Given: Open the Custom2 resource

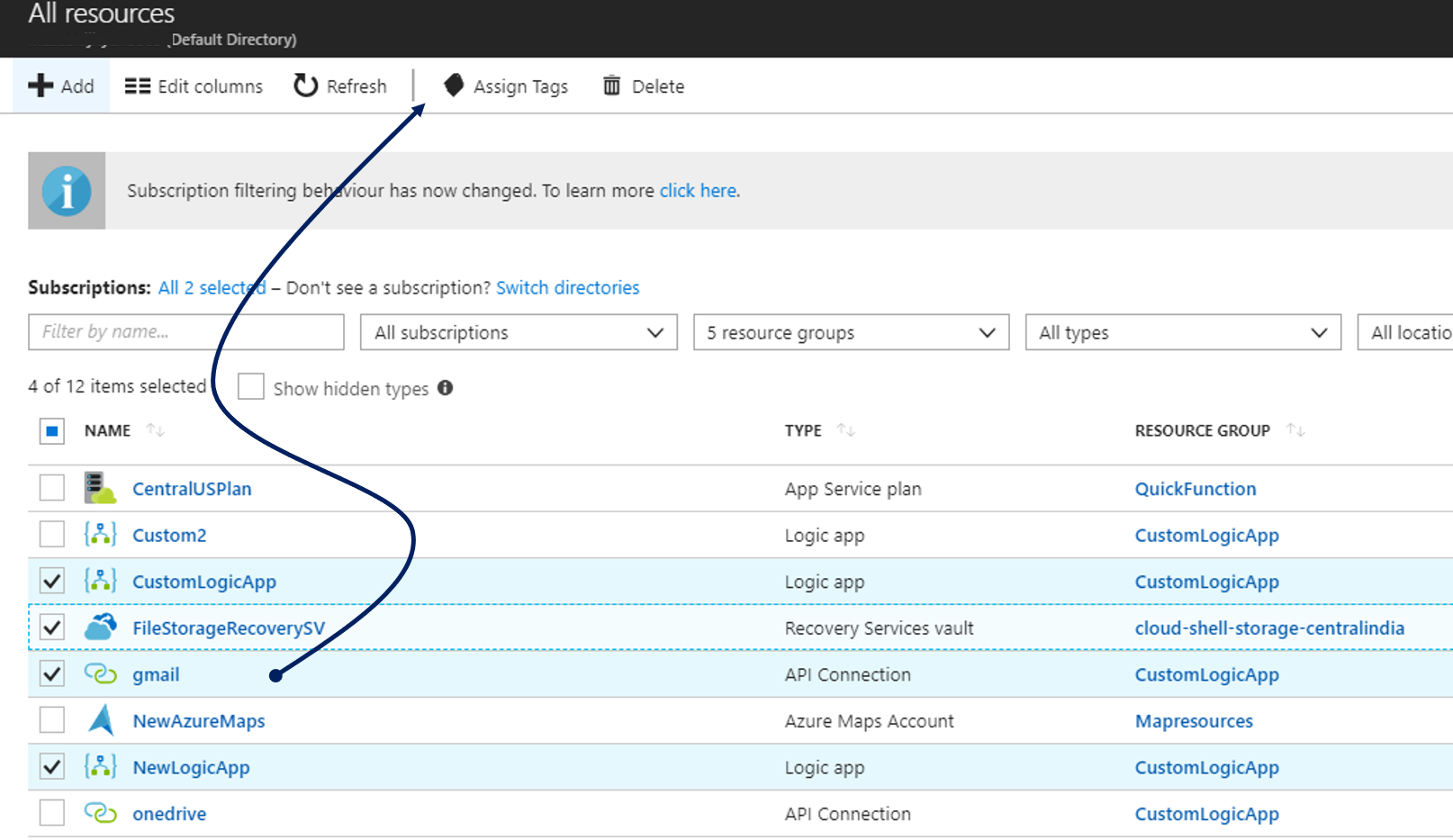Looking at the screenshot, I should pos(169,535).
